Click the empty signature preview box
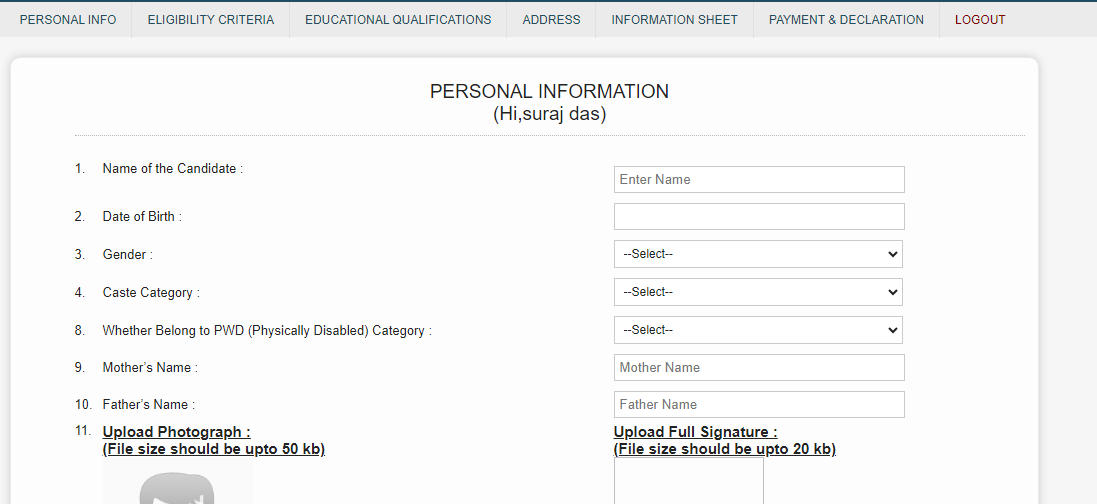Viewport: 1097px width, 504px height. coord(688,481)
